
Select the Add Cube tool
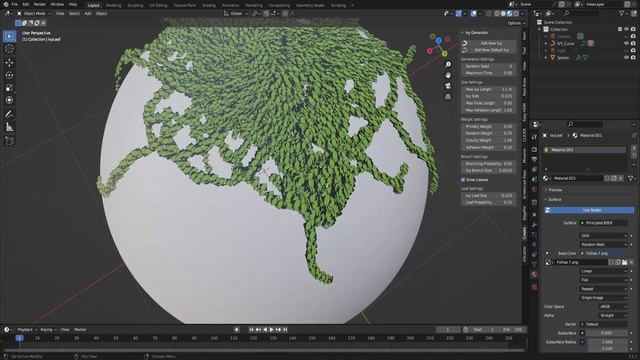[x=9, y=141]
